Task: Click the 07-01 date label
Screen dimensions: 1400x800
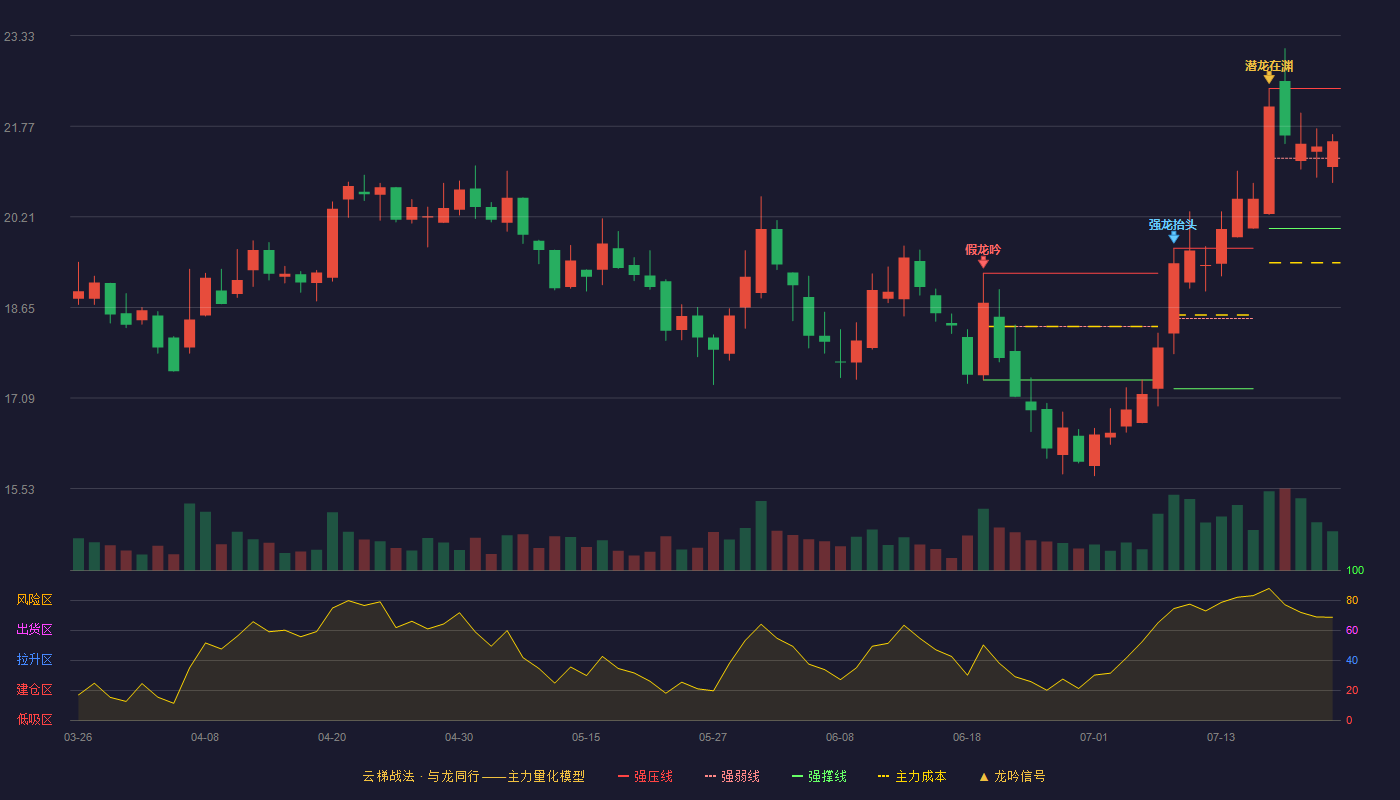Action: (x=1094, y=737)
